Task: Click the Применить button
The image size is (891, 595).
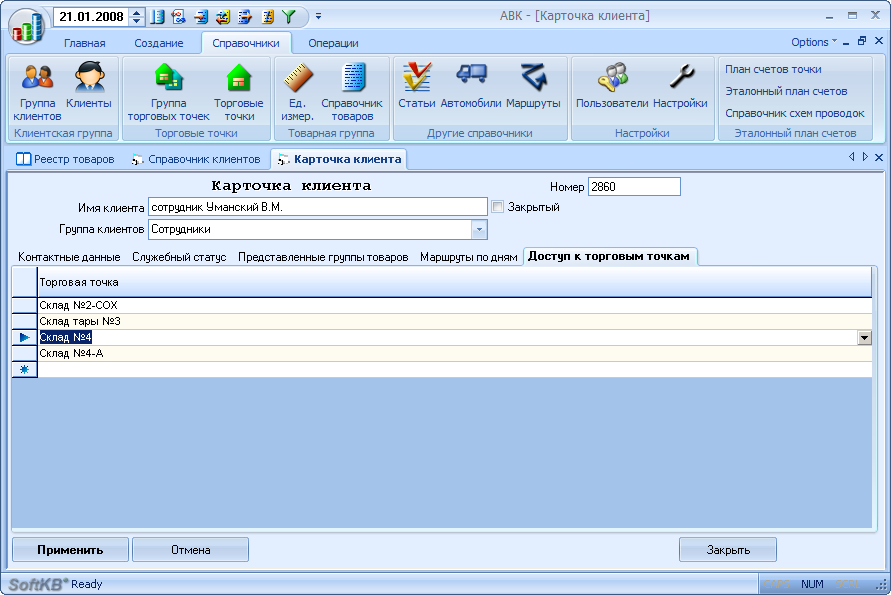Action: (x=70, y=550)
